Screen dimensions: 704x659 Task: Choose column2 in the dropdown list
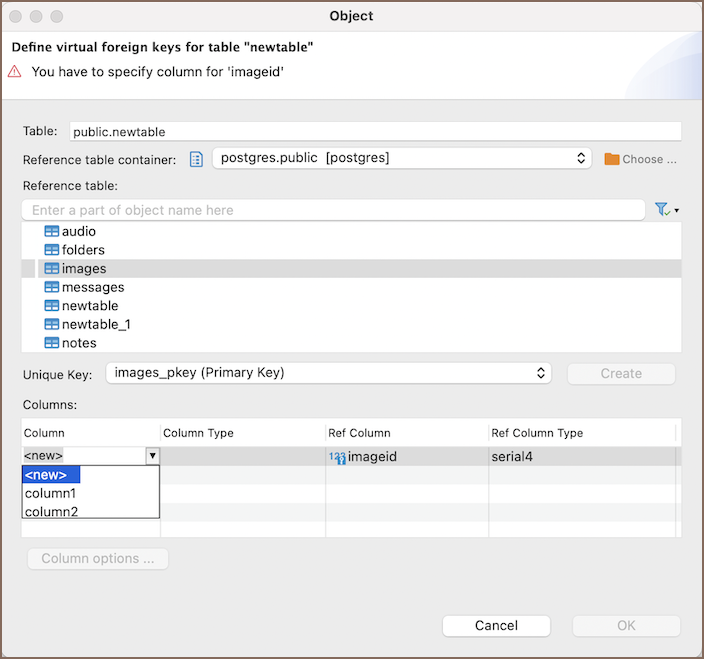[x=51, y=512]
